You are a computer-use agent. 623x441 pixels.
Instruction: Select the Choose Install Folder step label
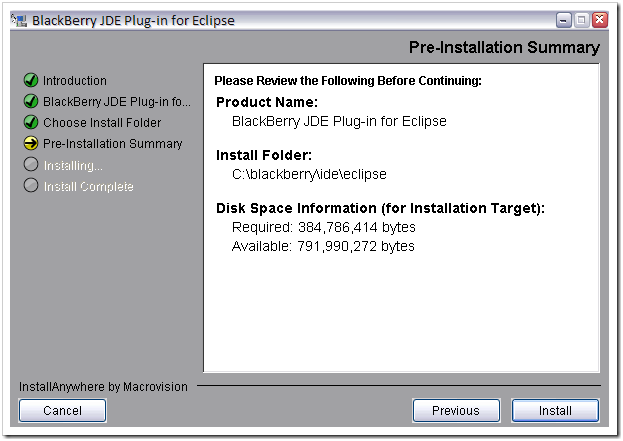[x=102, y=123]
